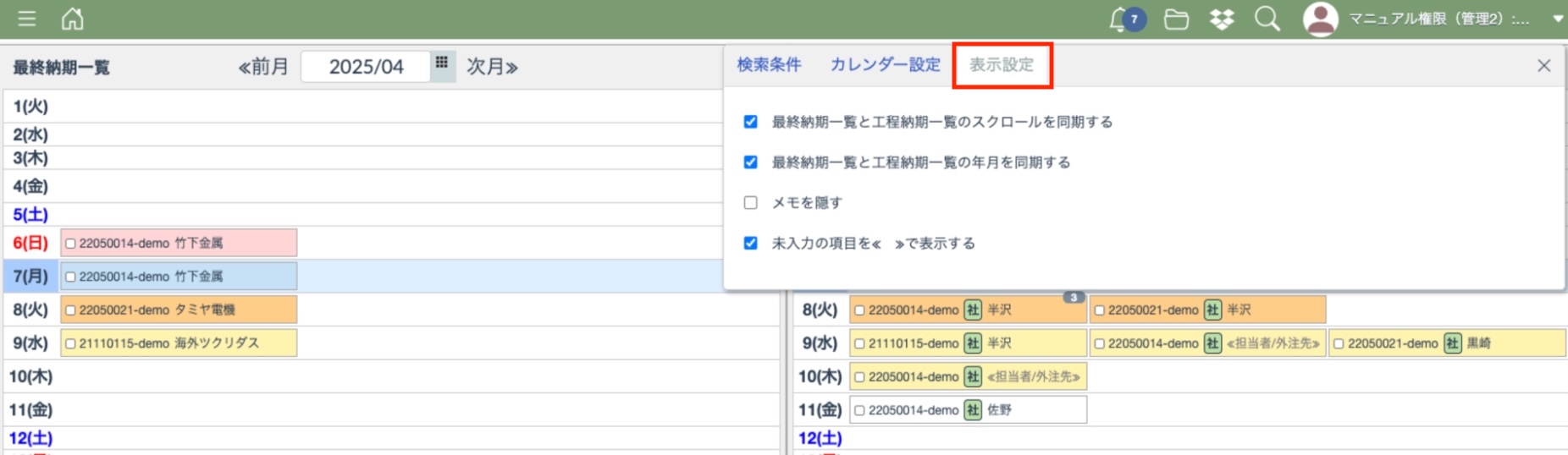The width and height of the screenshot is (1568, 455).
Task: Go to previous month with «前月
Action: [263, 67]
